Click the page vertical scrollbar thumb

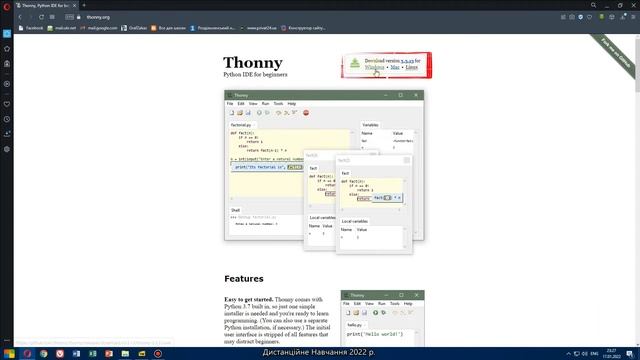(x=637, y=65)
